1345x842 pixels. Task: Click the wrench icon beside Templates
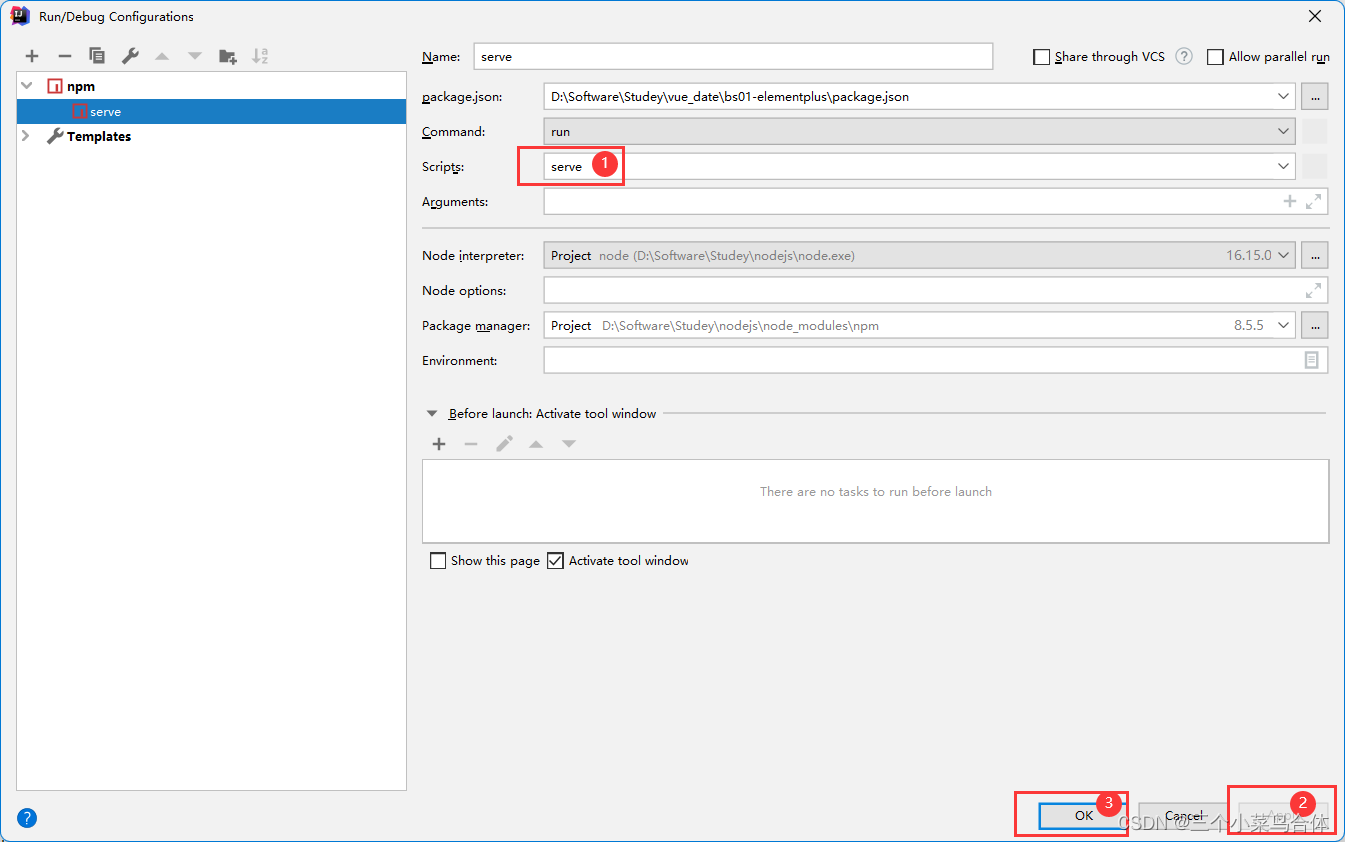55,136
